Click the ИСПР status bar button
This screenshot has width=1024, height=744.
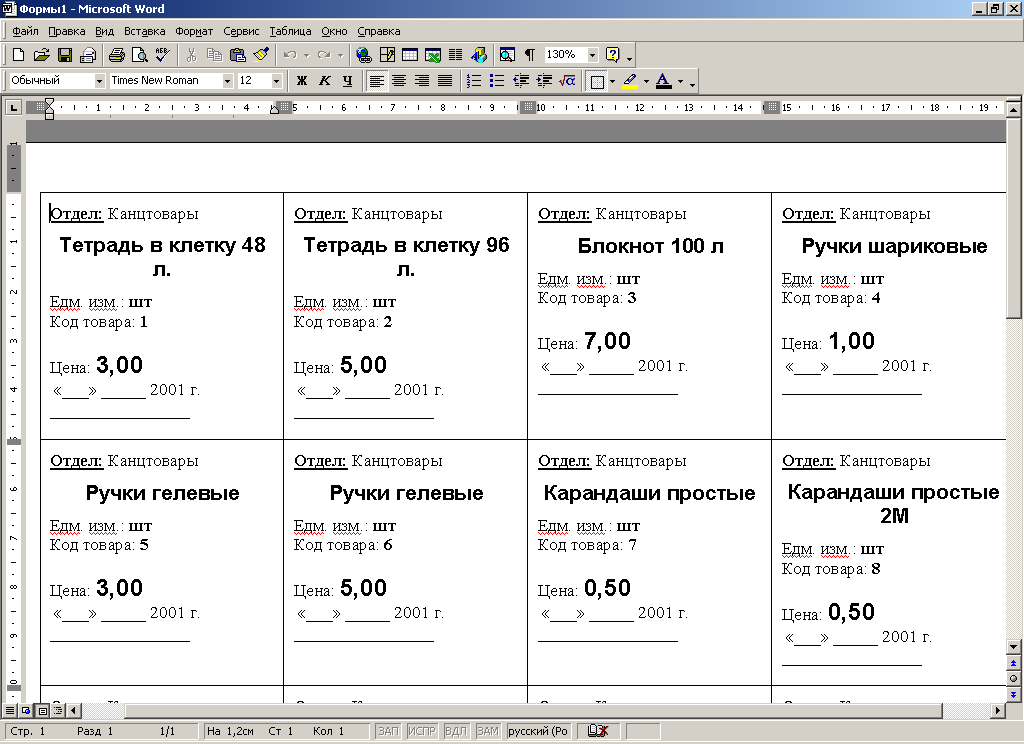click(x=421, y=731)
